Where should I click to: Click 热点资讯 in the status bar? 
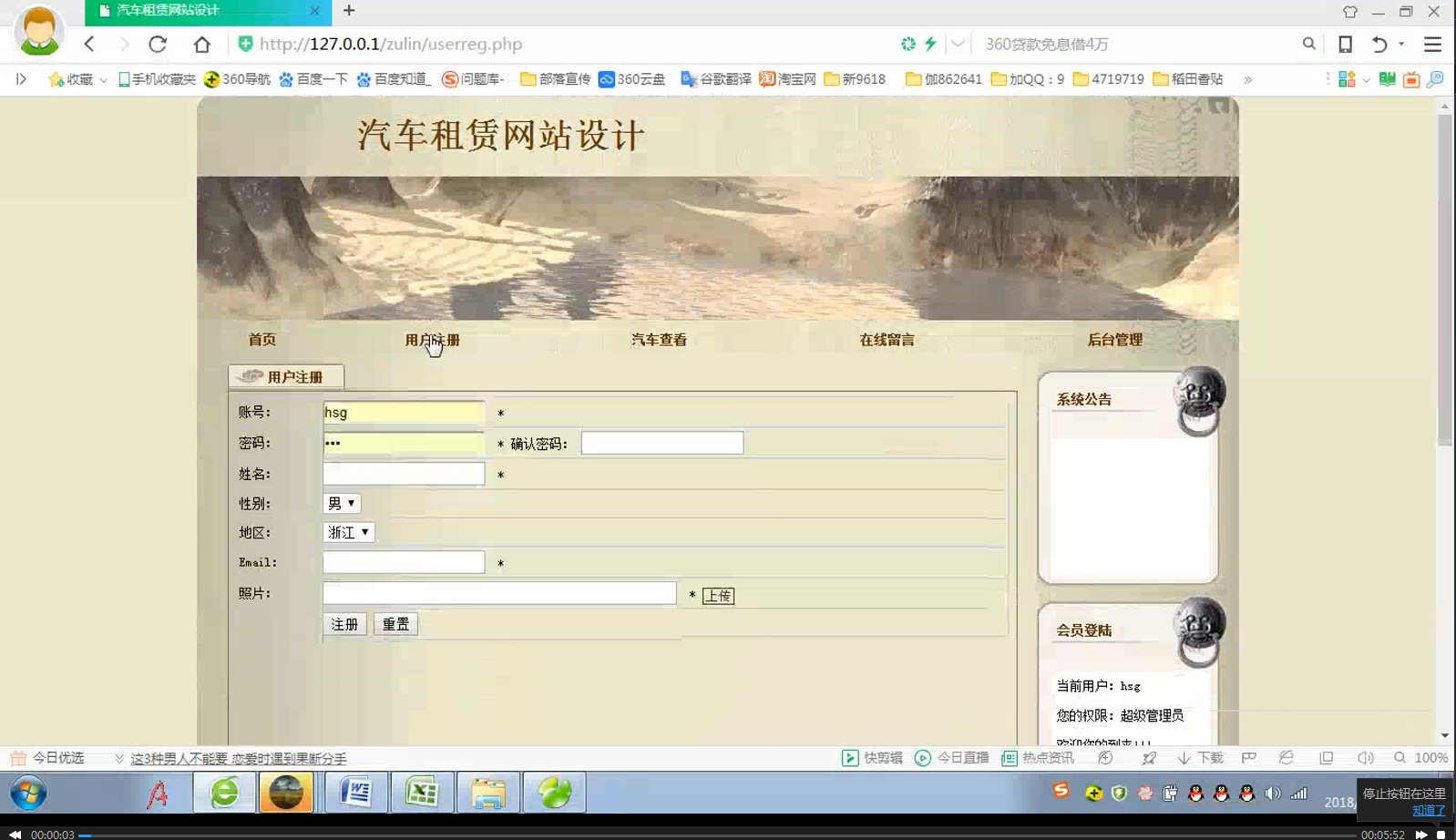(1038, 758)
